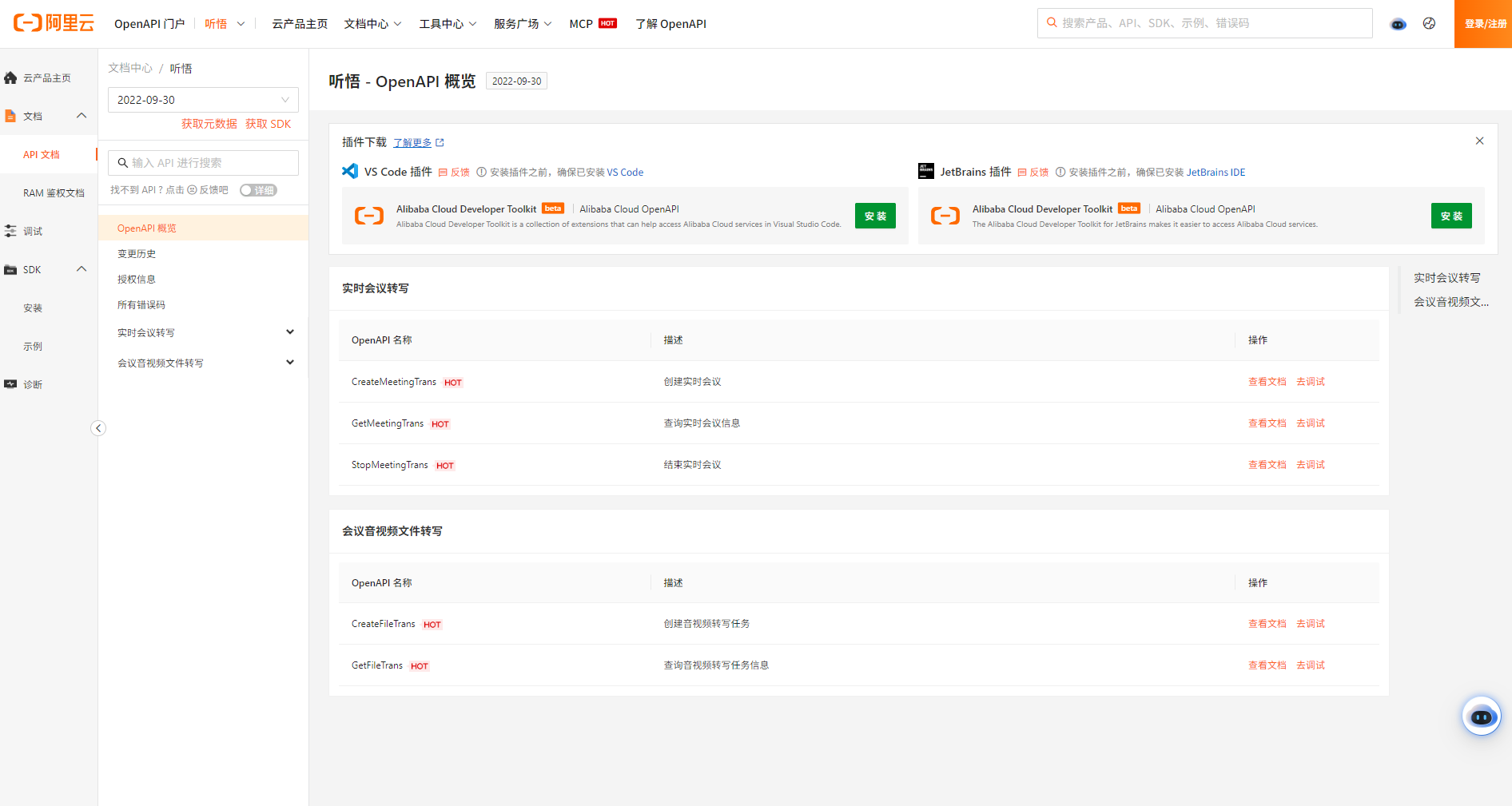Open the 2022-09-30 version dropdown
This screenshot has height=806, width=1512.
203,100
